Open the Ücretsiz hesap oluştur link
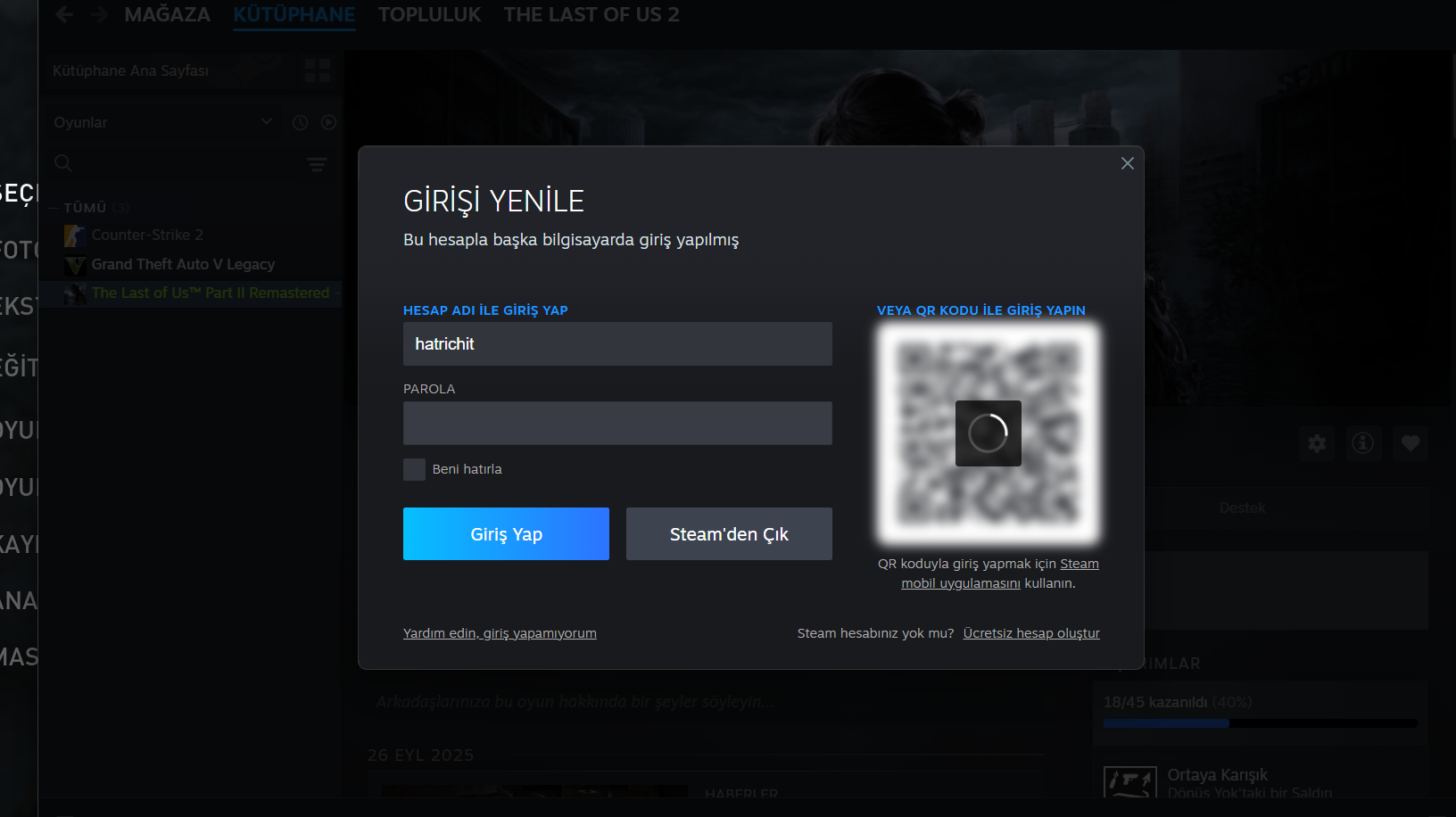 tap(1031, 633)
